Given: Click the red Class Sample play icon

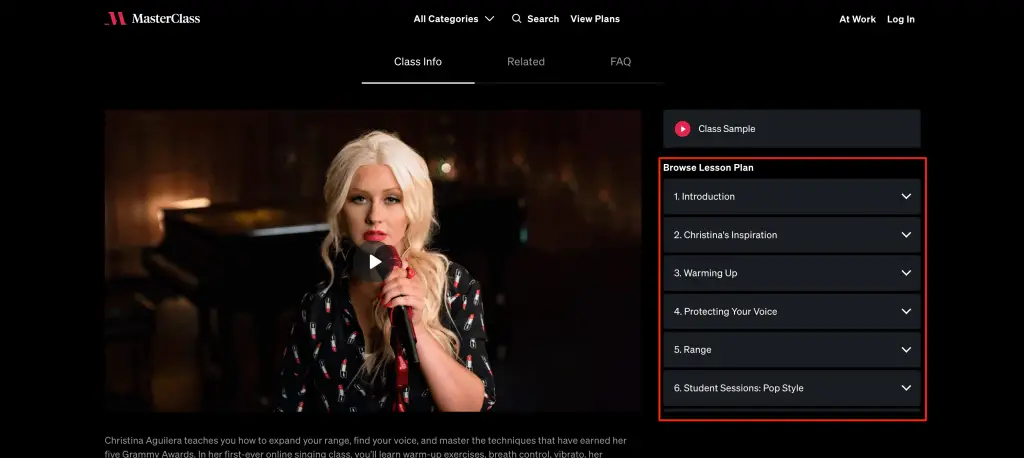Looking at the screenshot, I should tap(682, 129).
